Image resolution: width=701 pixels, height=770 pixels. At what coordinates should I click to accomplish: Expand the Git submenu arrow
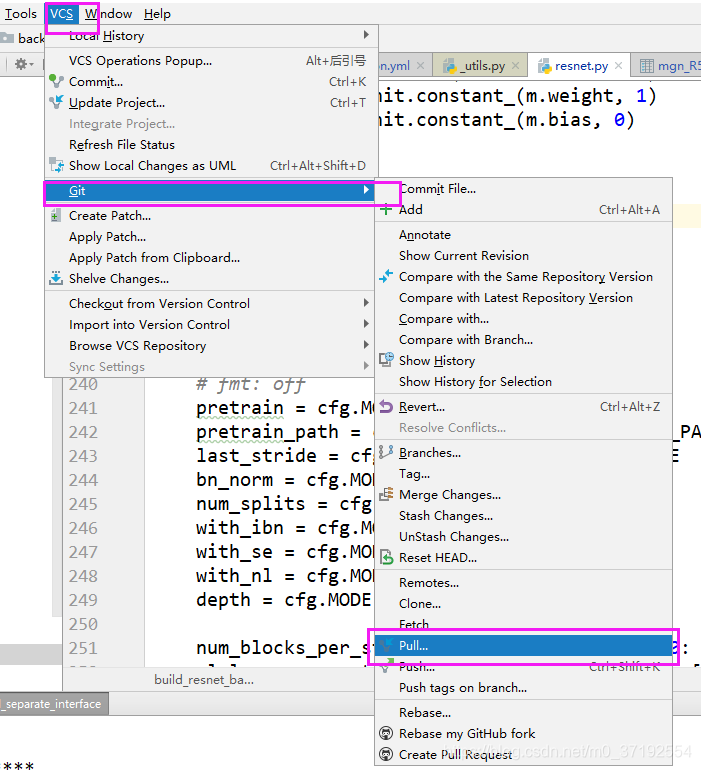[x=366, y=190]
